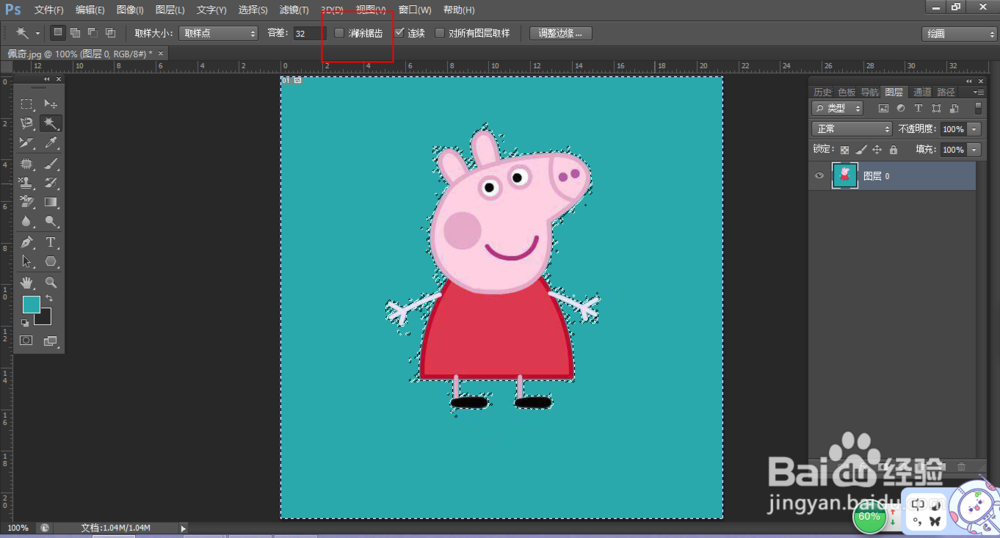
Task: Expand the status bar info arrow
Action: (x=183, y=528)
